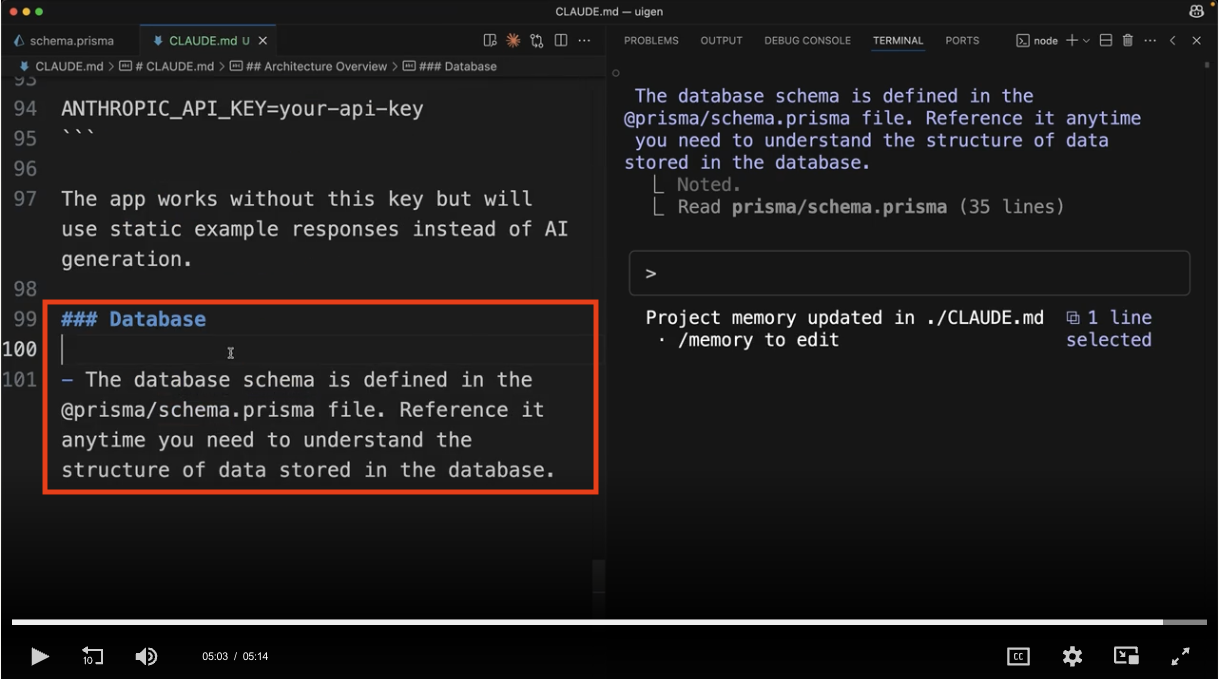
Task: Launch the Claude Code starburst icon
Action: tap(513, 41)
